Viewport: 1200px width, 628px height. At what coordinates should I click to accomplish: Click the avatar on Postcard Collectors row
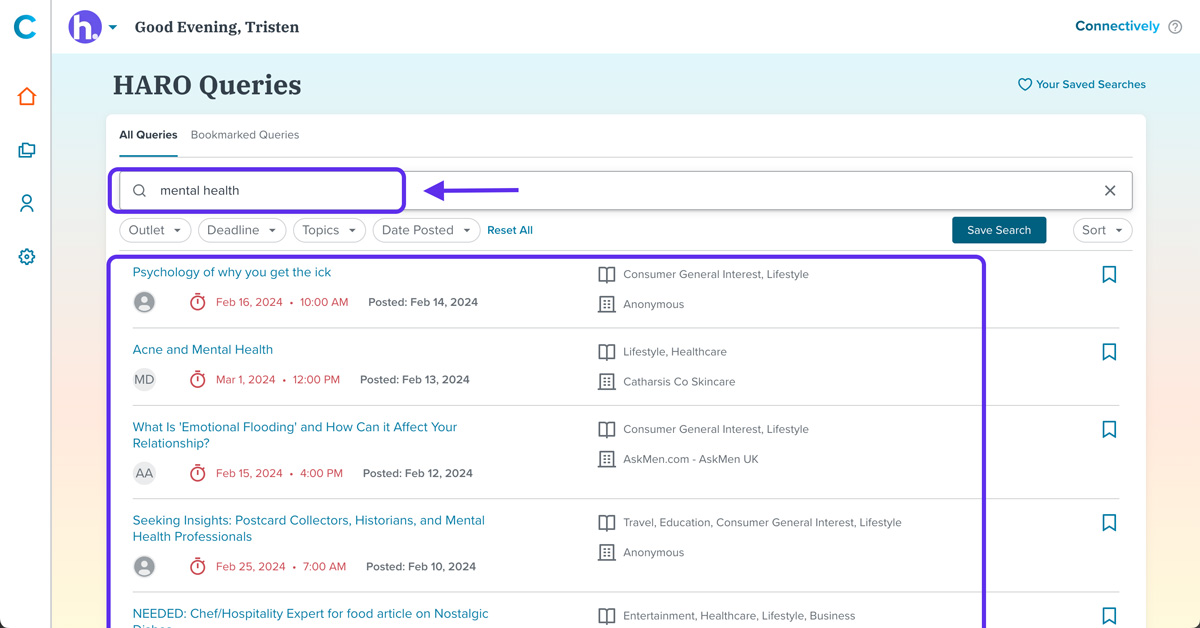coord(145,566)
